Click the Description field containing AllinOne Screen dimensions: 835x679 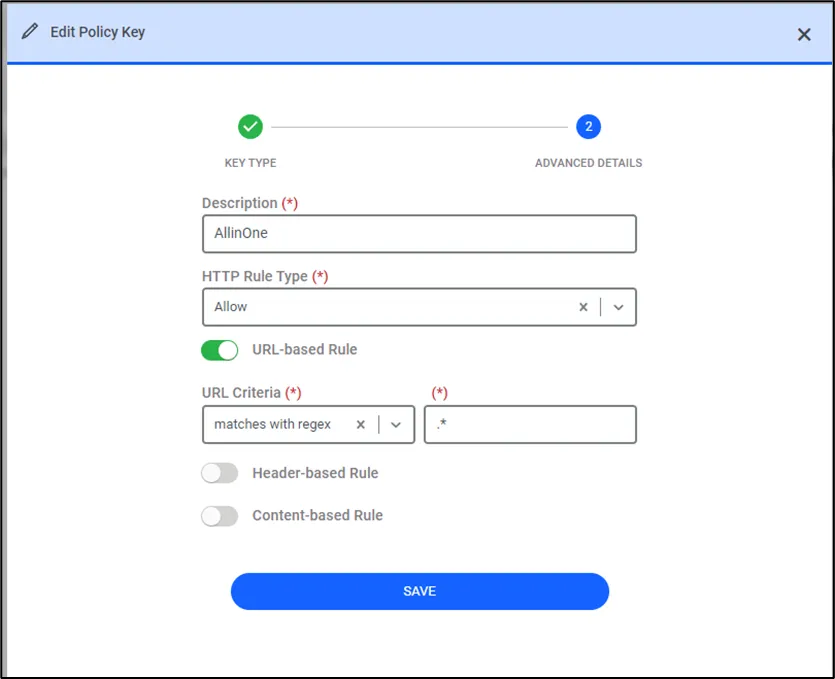(x=419, y=234)
